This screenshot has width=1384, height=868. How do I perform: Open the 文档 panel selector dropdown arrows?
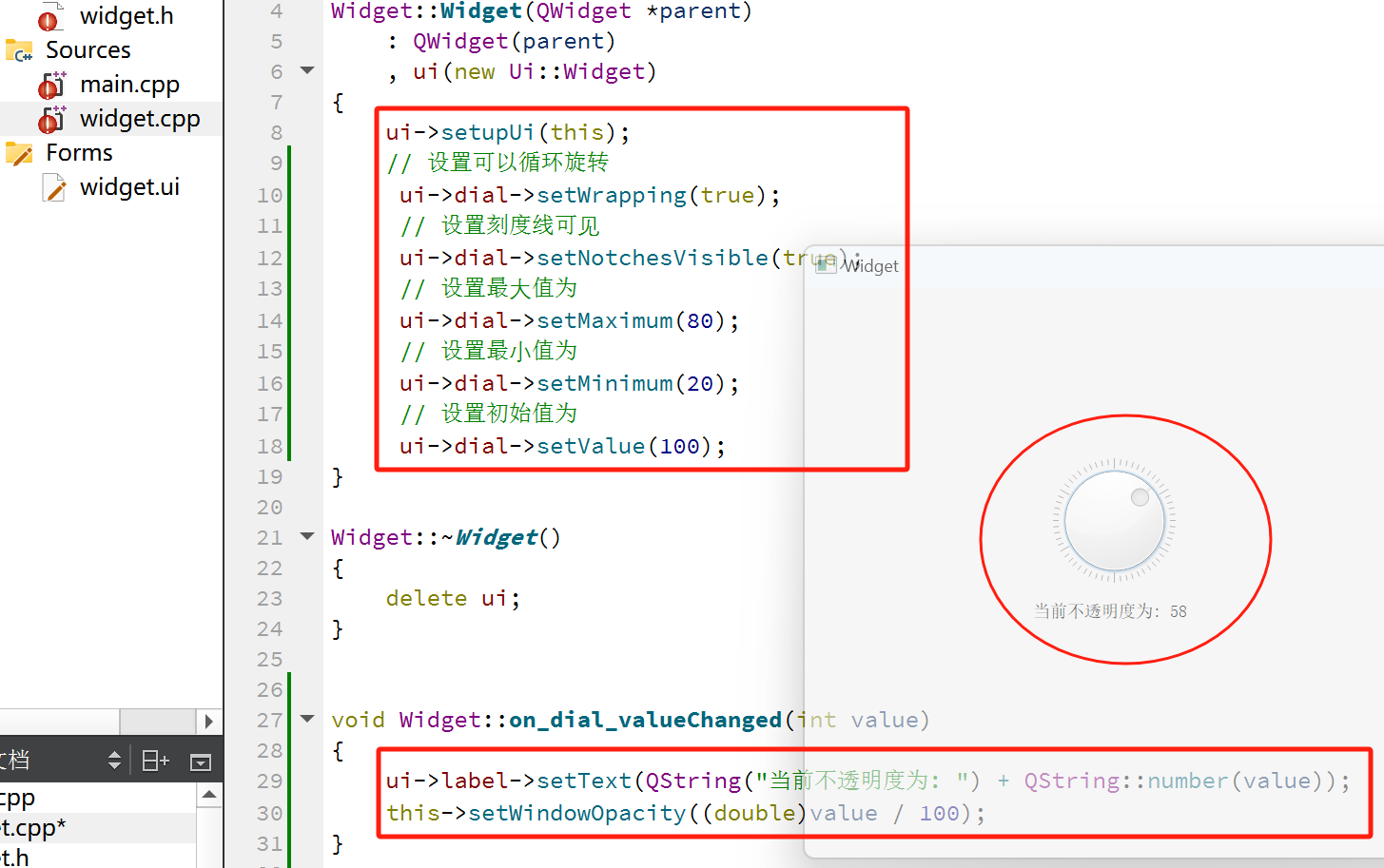click(x=114, y=761)
